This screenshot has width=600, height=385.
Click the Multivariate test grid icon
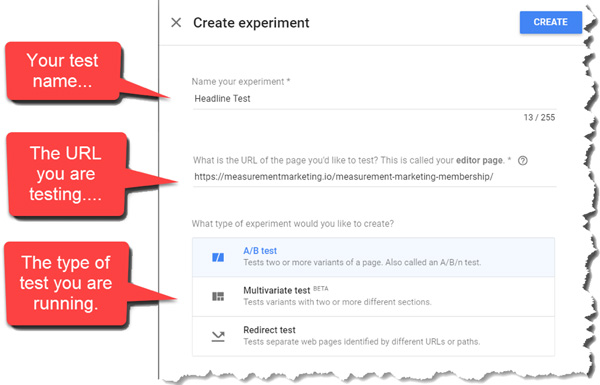(x=218, y=297)
